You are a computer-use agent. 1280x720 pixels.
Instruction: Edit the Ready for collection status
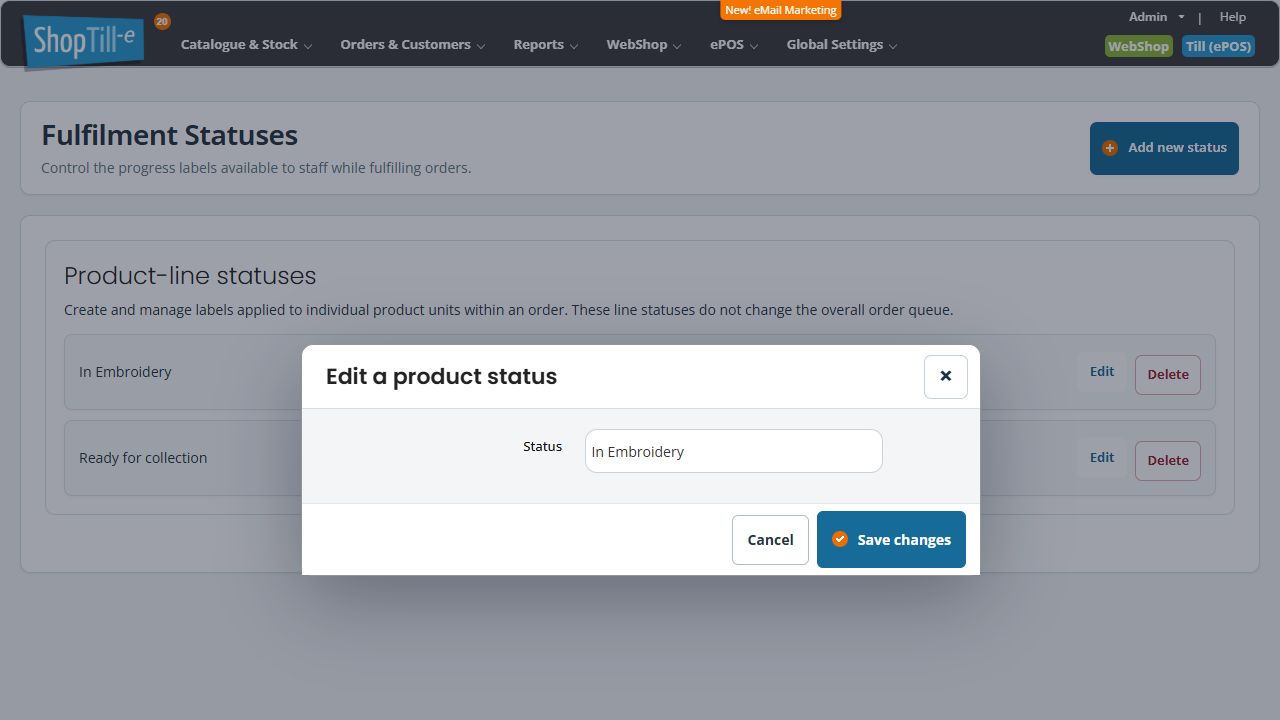[1102, 458]
